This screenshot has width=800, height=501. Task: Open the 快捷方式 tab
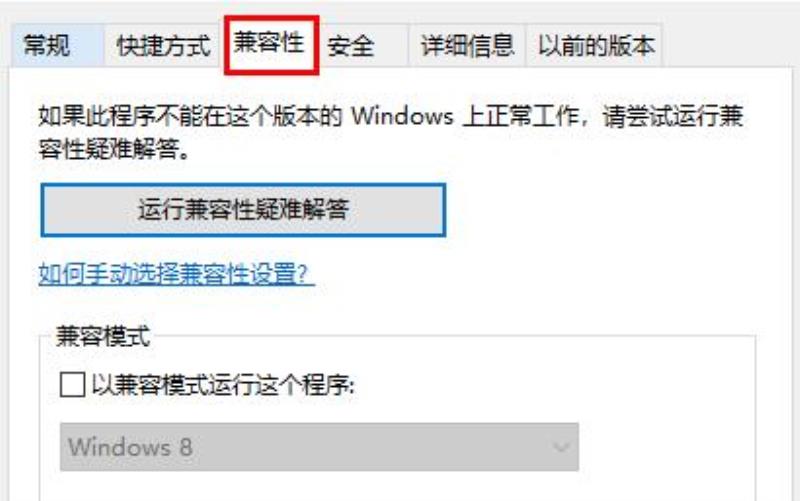[163, 45]
